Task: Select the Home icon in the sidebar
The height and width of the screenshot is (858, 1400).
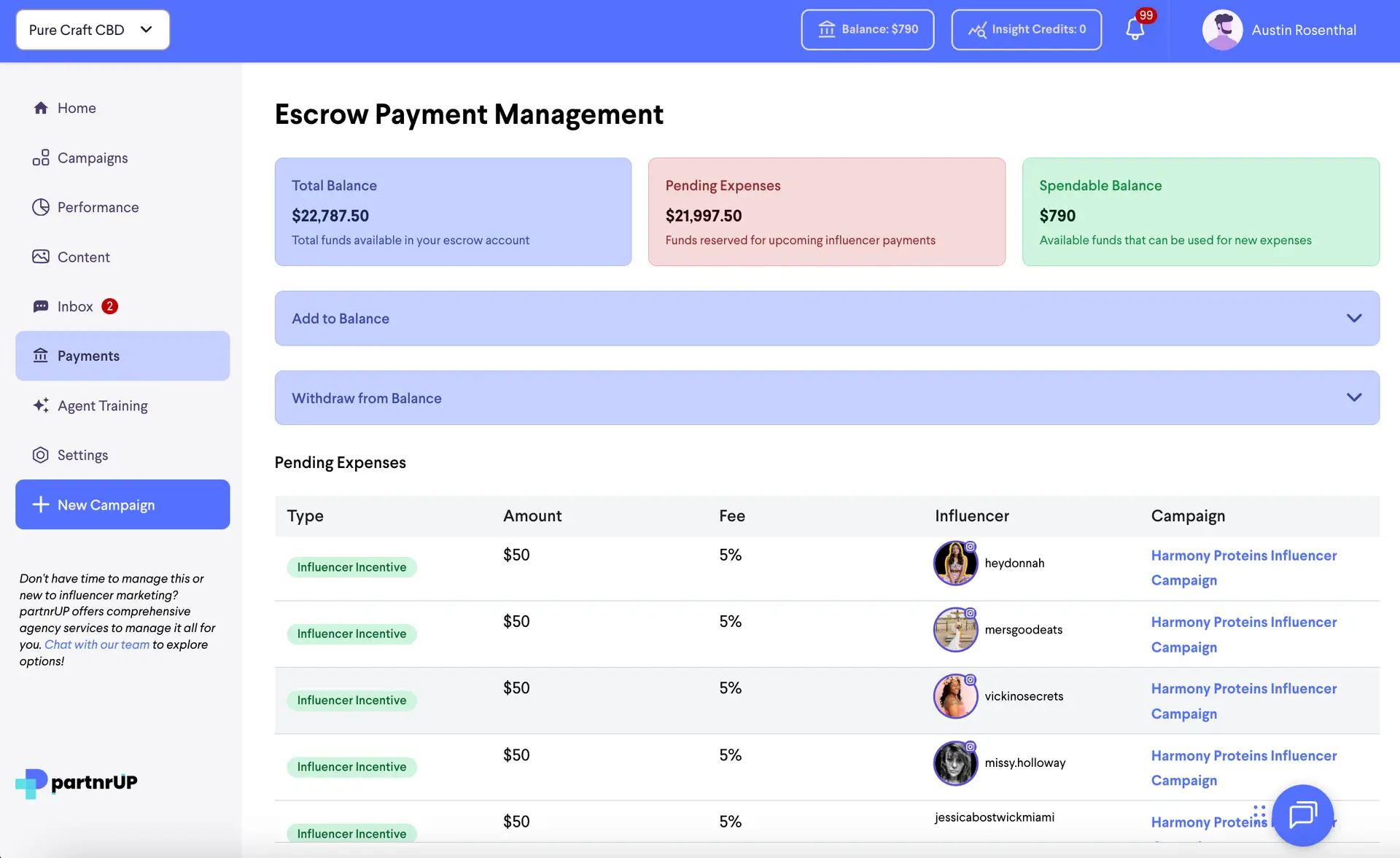Action: tap(41, 107)
